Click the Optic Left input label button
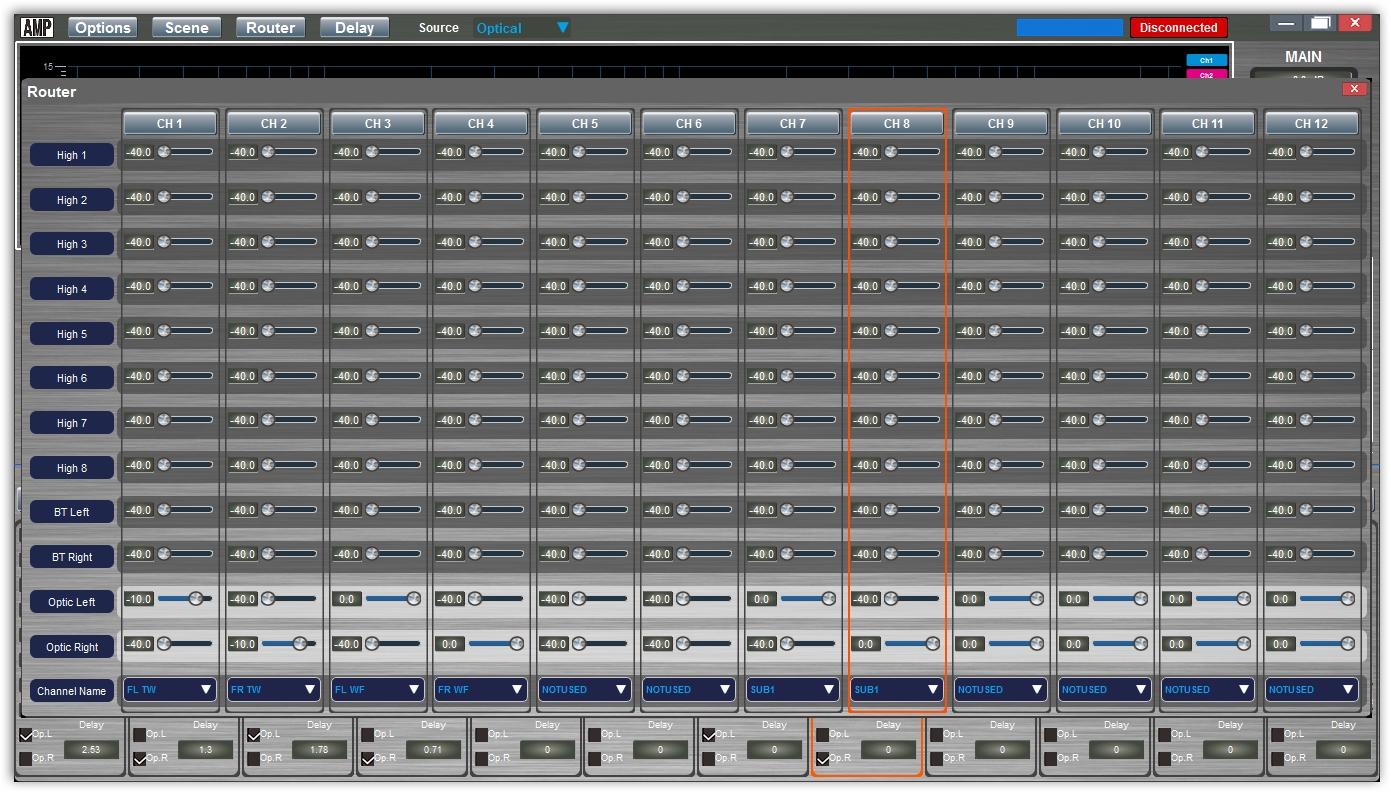1391x793 pixels. pyautogui.click(x=72, y=602)
